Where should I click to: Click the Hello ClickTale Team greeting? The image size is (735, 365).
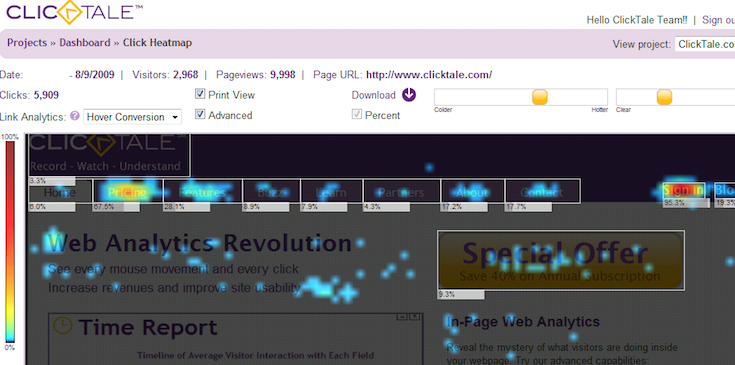pos(637,20)
